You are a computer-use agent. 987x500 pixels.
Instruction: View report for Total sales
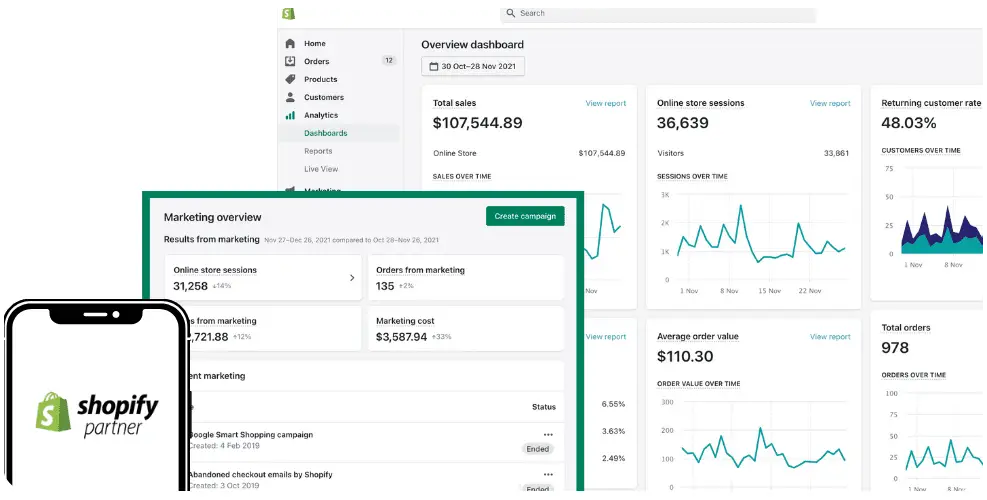(606, 103)
